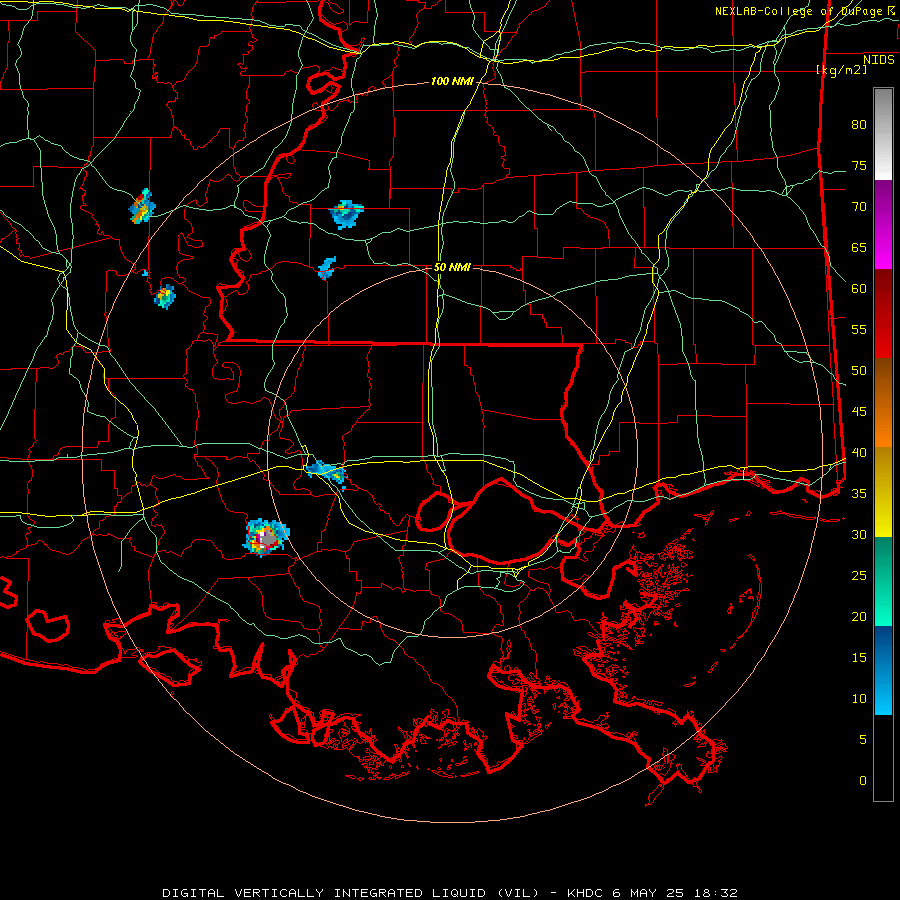The image size is (900, 900).
Task: Click the 80 value on the VIL scale
Action: pos(859,125)
